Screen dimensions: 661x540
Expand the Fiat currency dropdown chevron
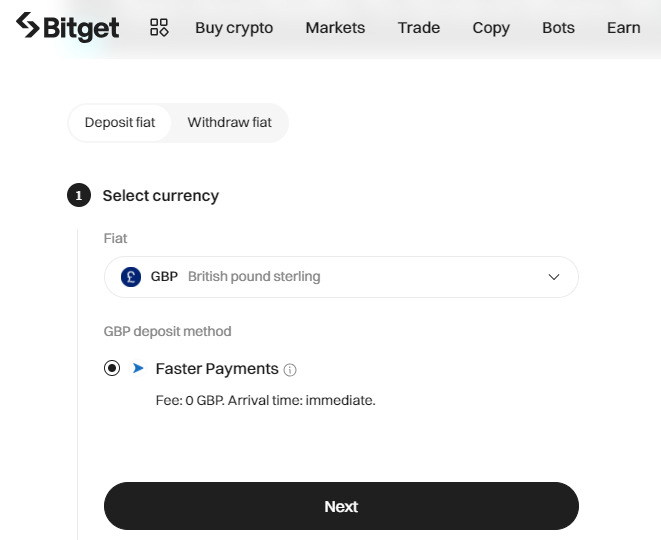coord(554,277)
